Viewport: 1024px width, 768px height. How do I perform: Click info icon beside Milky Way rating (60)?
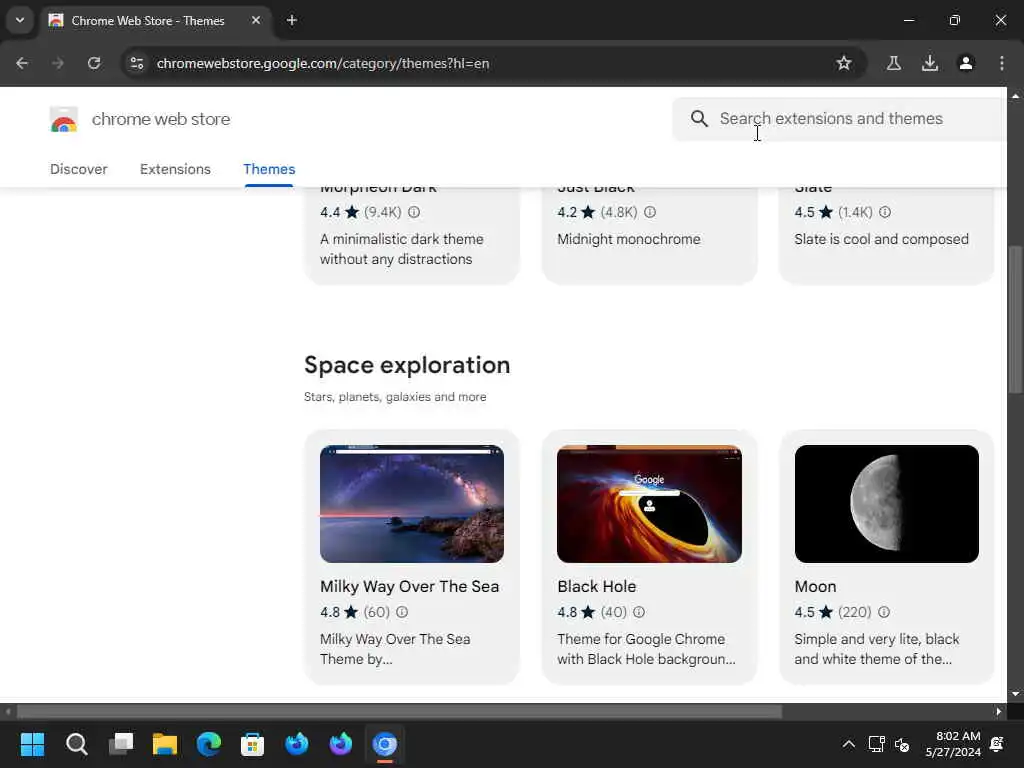[402, 612]
